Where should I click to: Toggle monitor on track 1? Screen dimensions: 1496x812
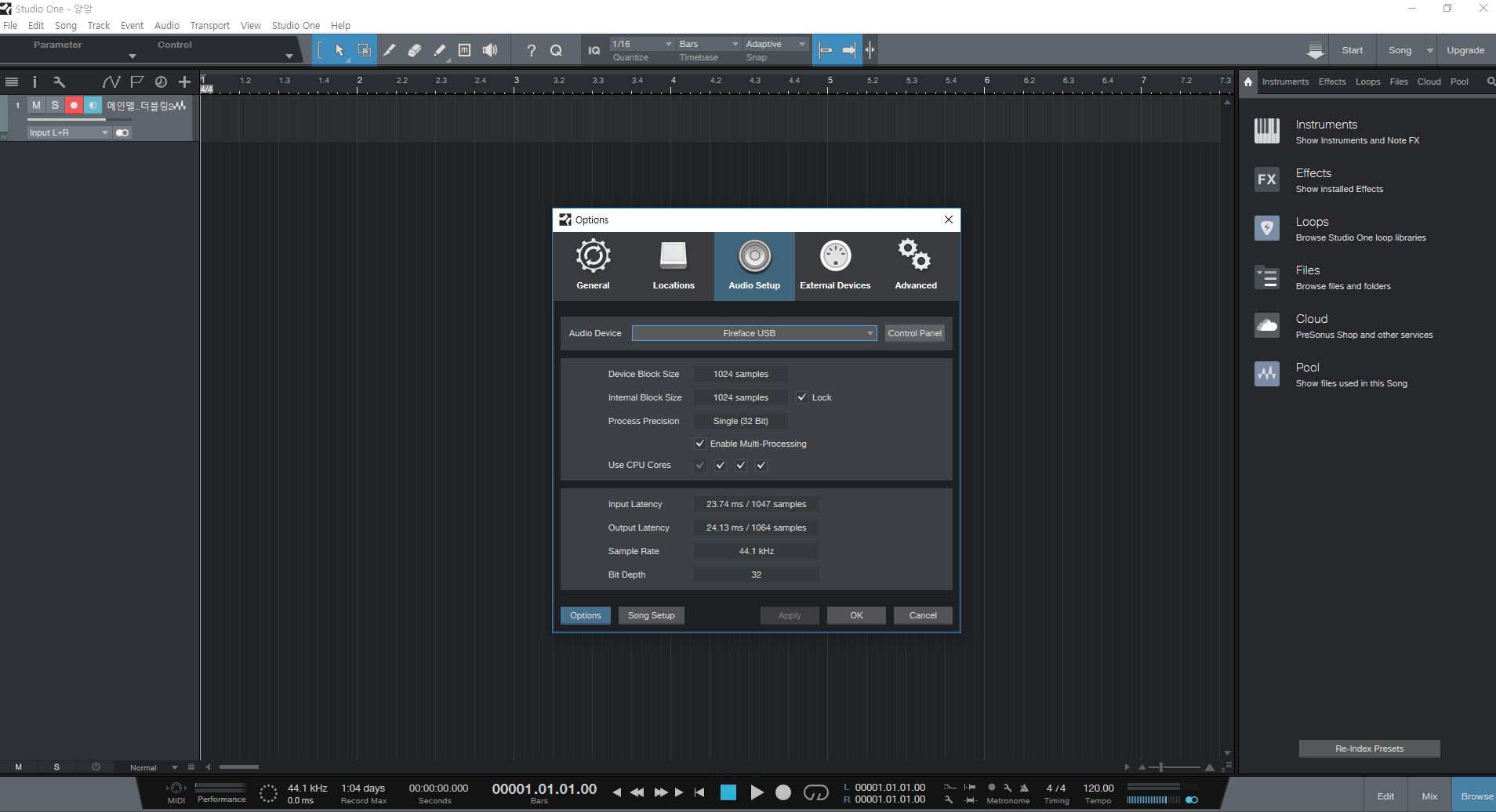[93, 105]
